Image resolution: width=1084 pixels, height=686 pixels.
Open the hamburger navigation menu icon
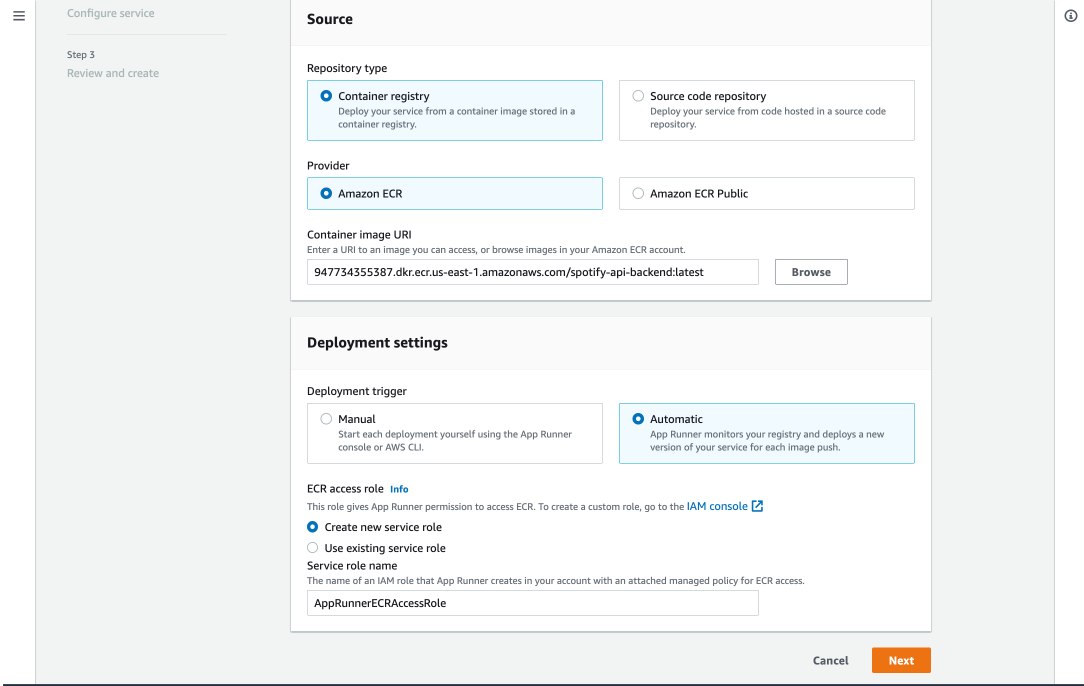[18, 18]
